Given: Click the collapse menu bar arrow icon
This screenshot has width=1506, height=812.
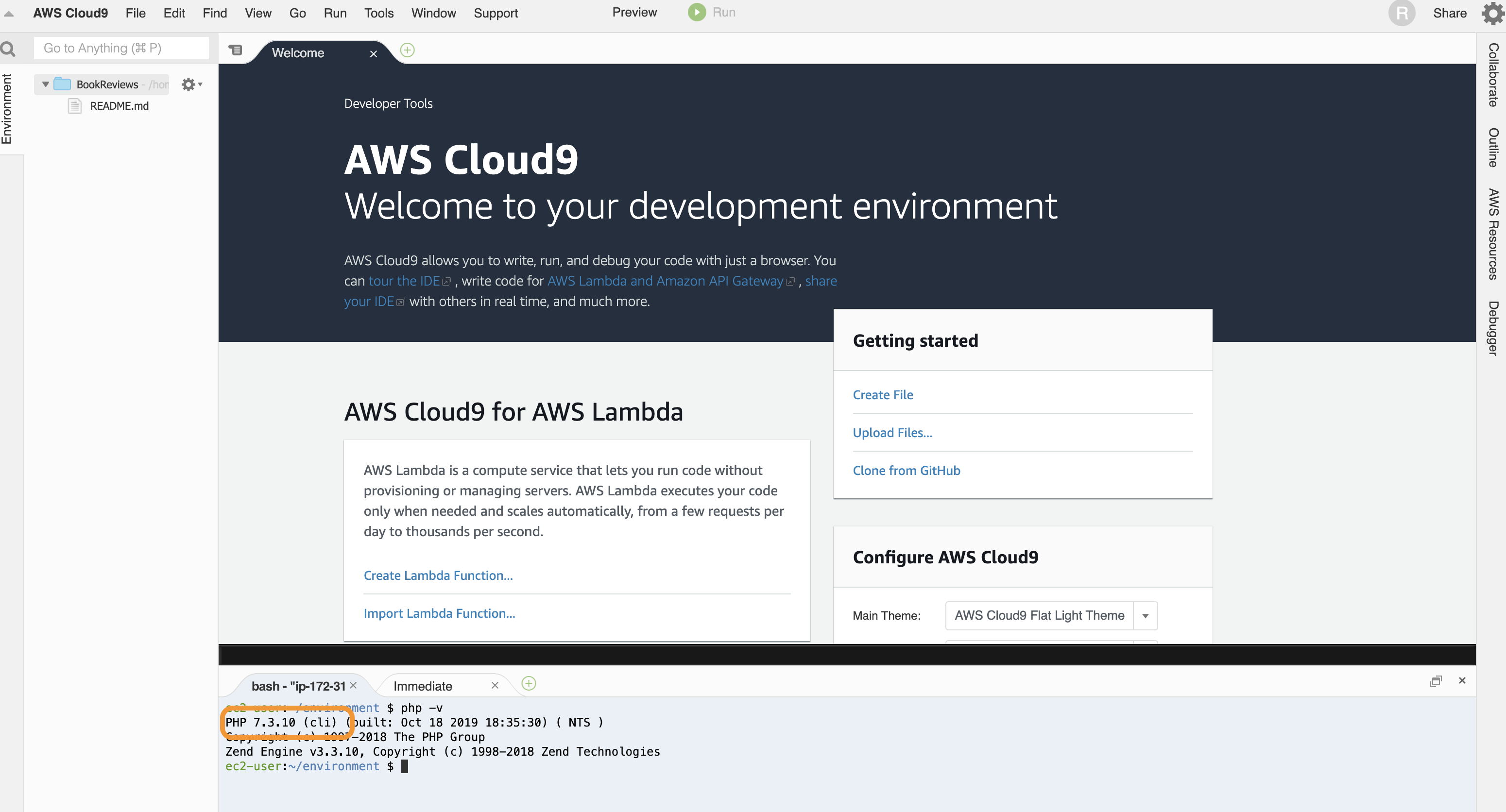Looking at the screenshot, I should coord(9,13).
